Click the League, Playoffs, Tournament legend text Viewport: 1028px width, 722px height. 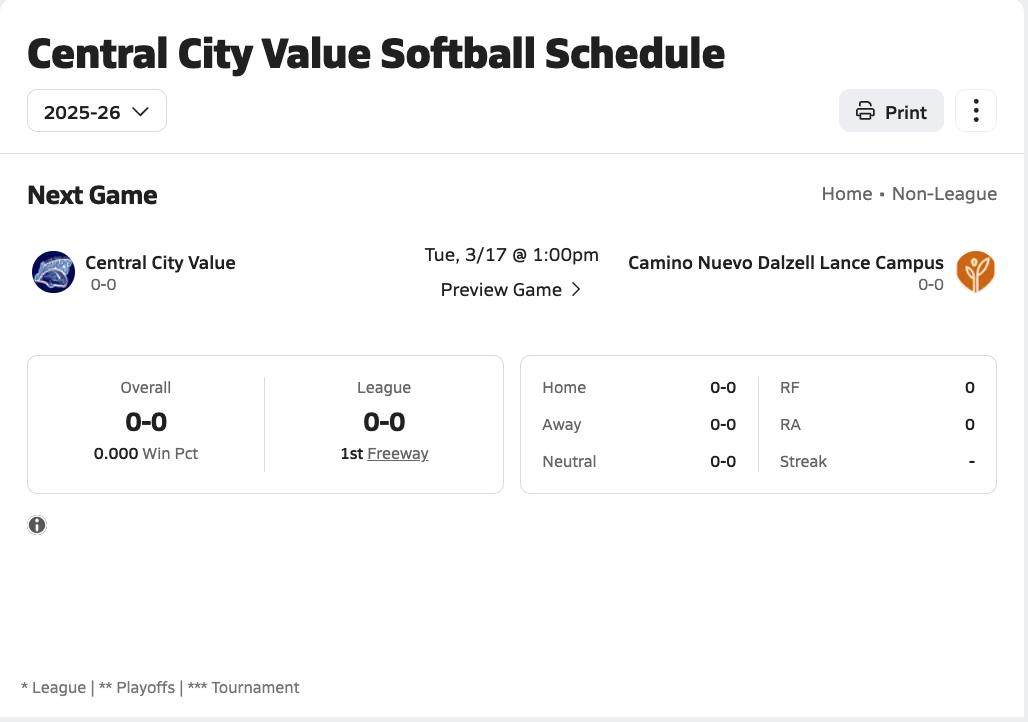point(160,688)
